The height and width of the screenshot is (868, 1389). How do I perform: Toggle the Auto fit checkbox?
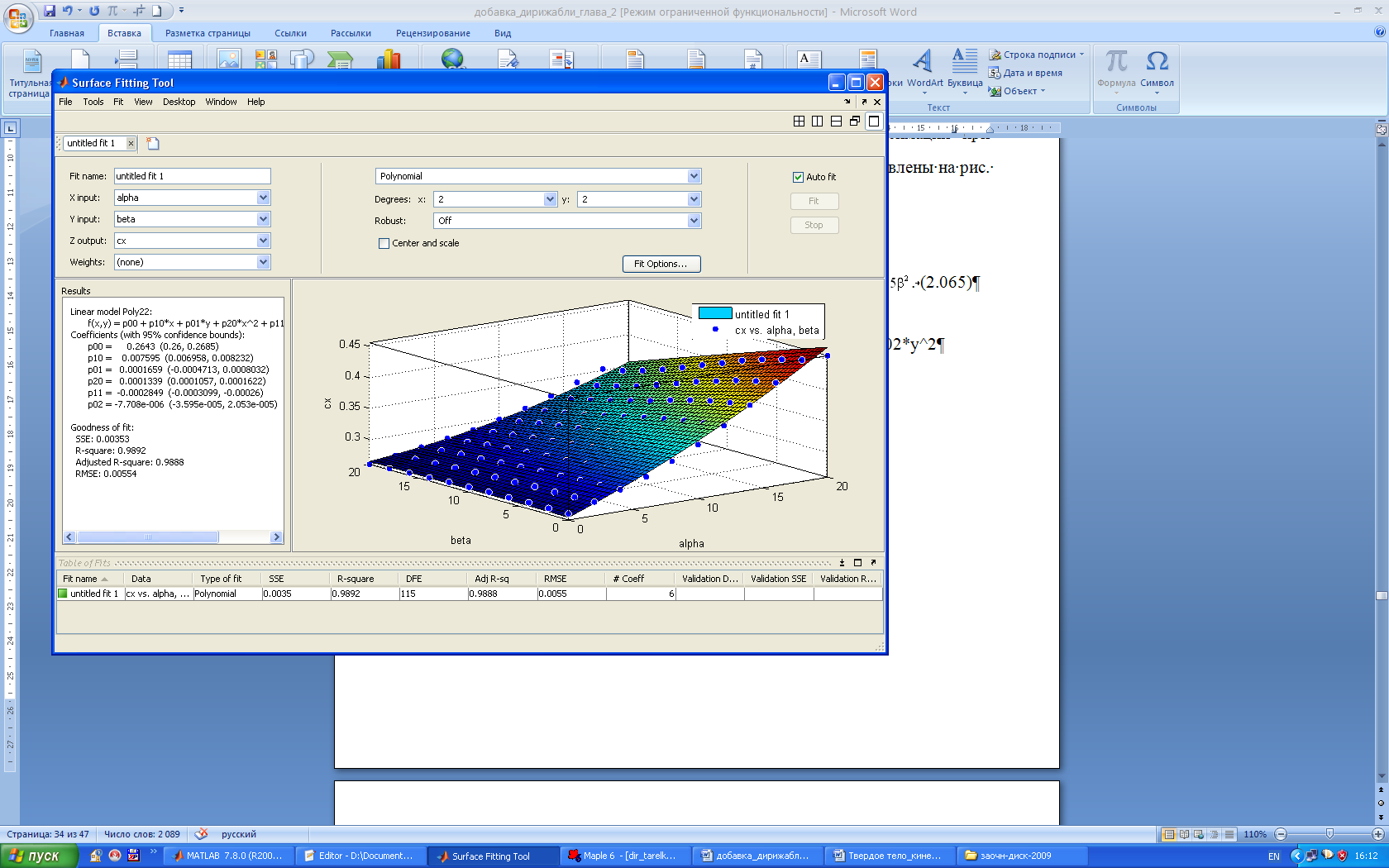pyautogui.click(x=798, y=177)
